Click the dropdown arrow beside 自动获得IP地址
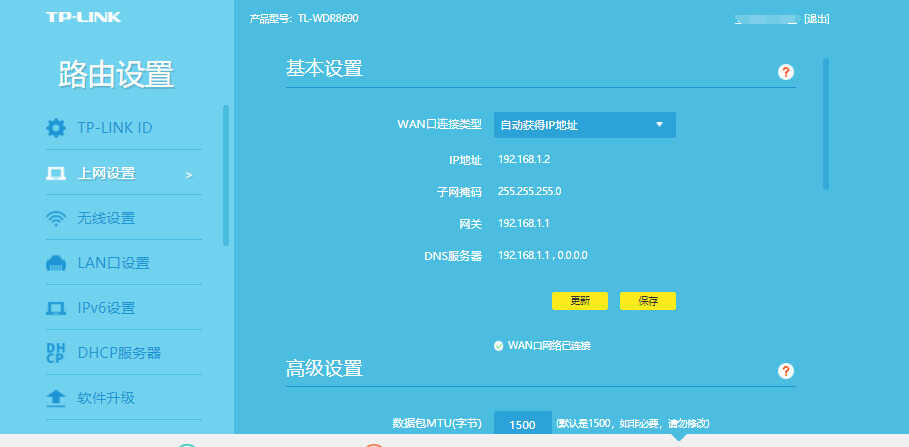This screenshot has height=447, width=909. pyautogui.click(x=659, y=125)
